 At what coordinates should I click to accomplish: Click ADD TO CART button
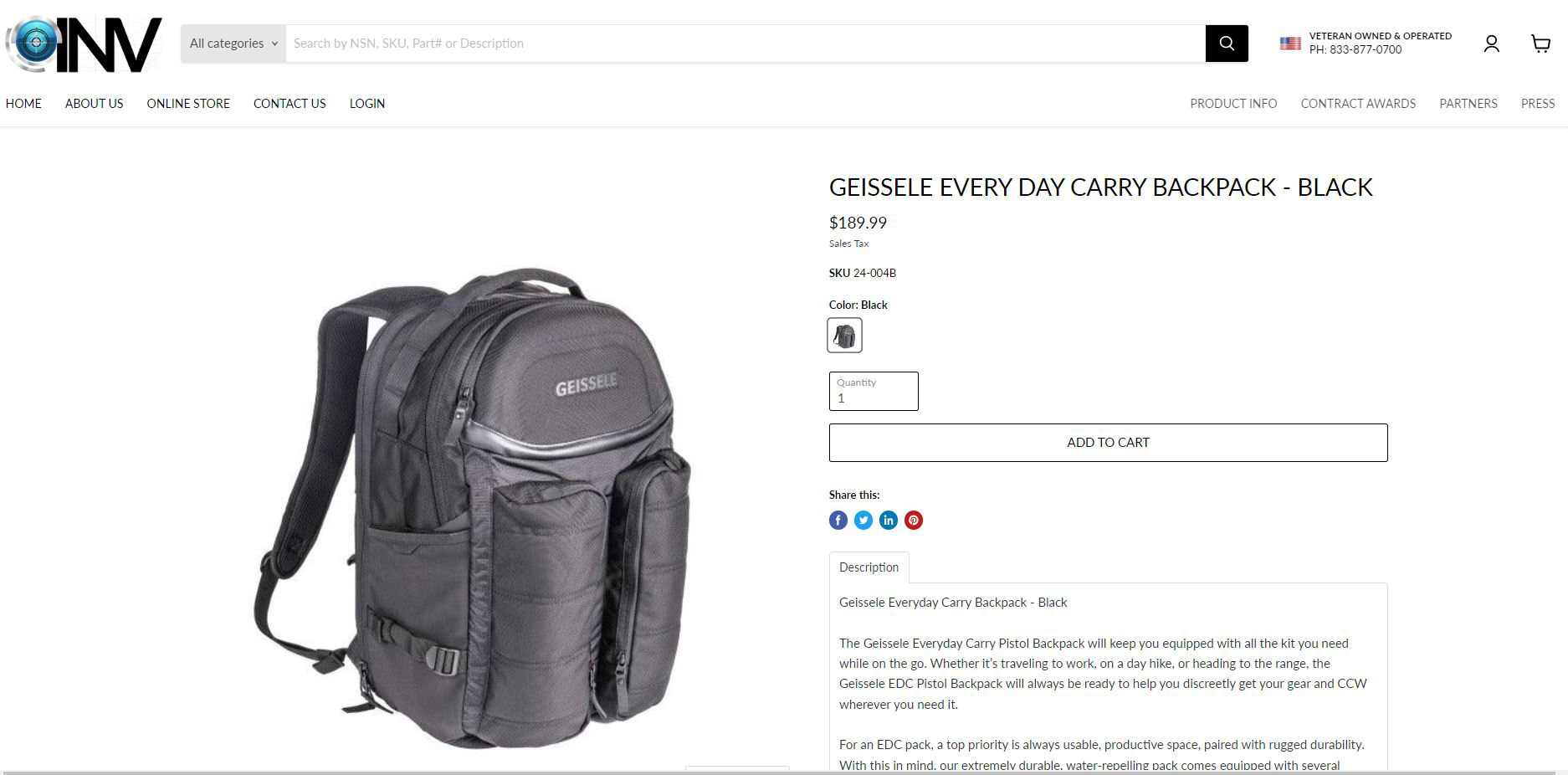coord(1108,443)
